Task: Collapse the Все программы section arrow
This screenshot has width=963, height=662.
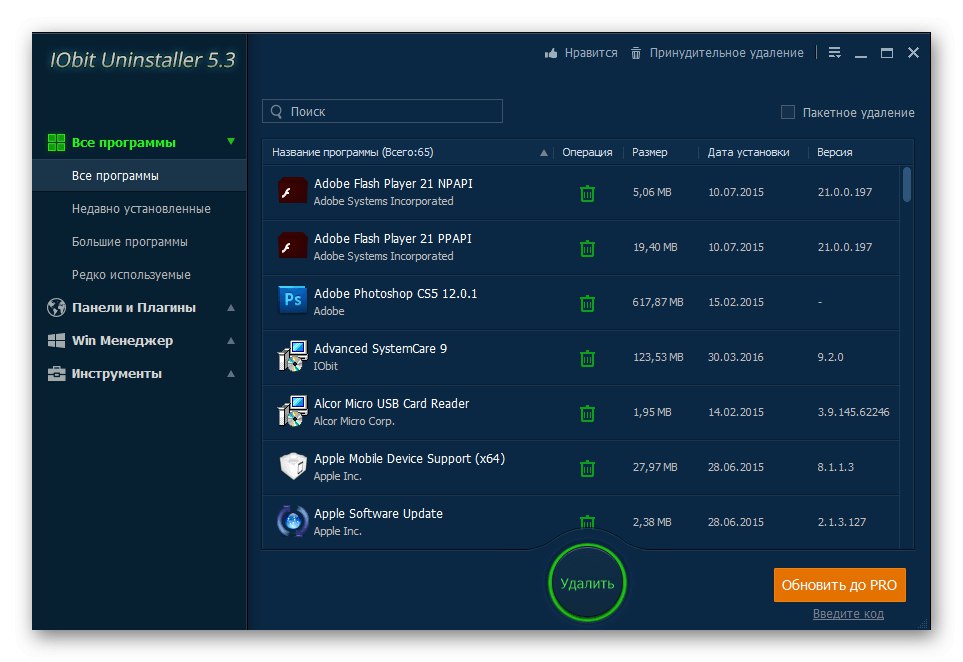Action: (231, 141)
